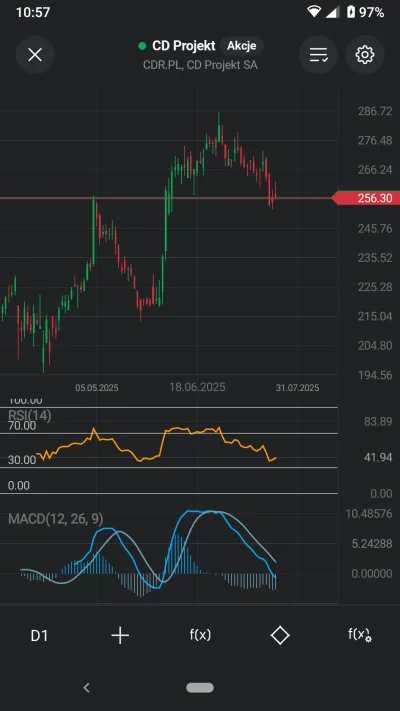Image resolution: width=400 pixels, height=711 pixels.
Task: Tap the 245.76 price axis value
Action: click(x=375, y=229)
